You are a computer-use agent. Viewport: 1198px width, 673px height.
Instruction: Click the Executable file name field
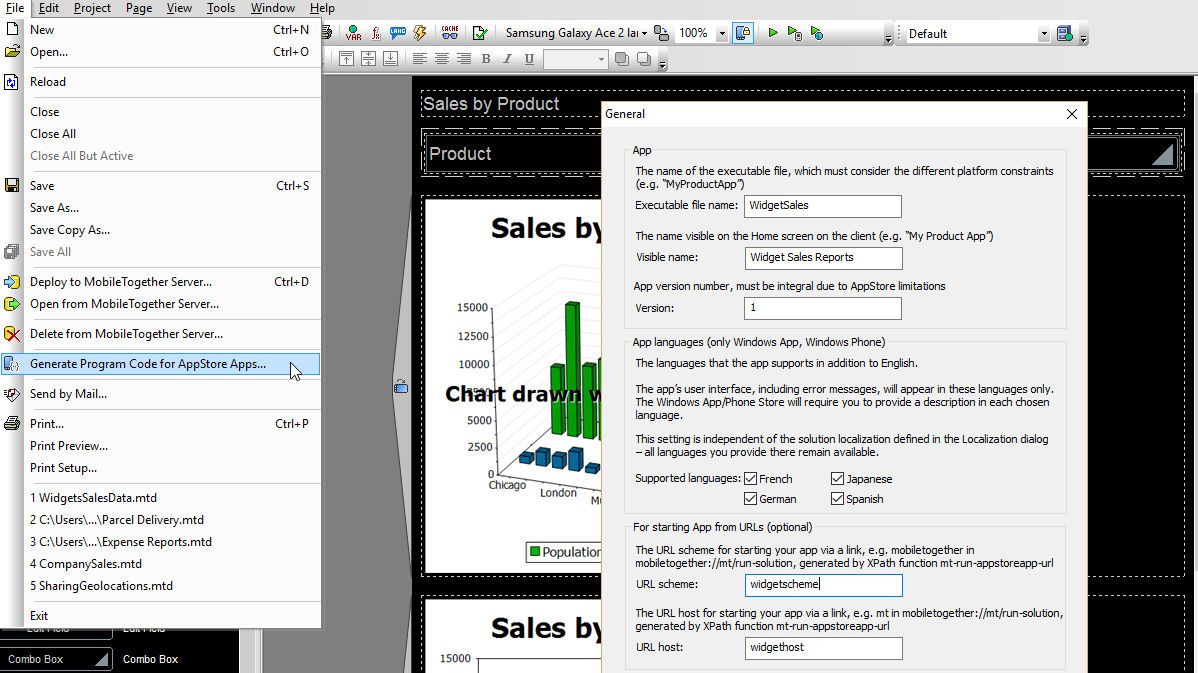point(823,205)
